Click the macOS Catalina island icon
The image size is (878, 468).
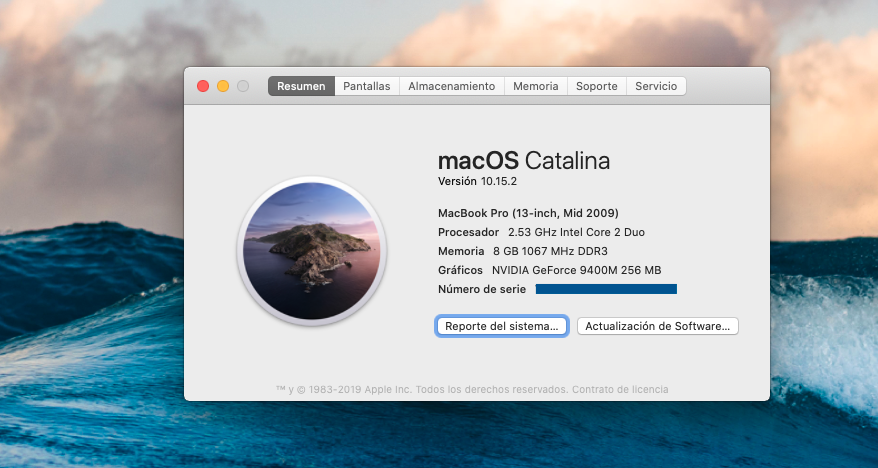[x=312, y=251]
